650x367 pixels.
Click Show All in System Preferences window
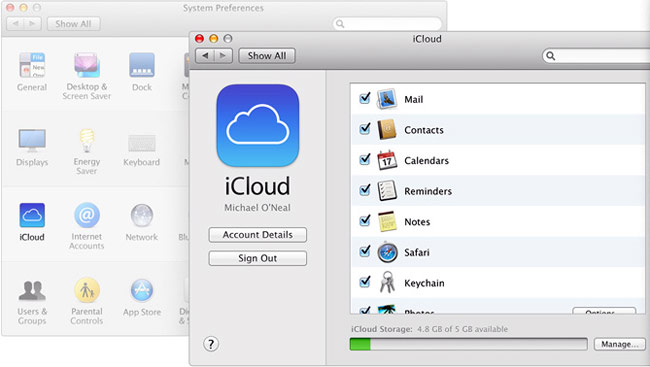coord(73,24)
